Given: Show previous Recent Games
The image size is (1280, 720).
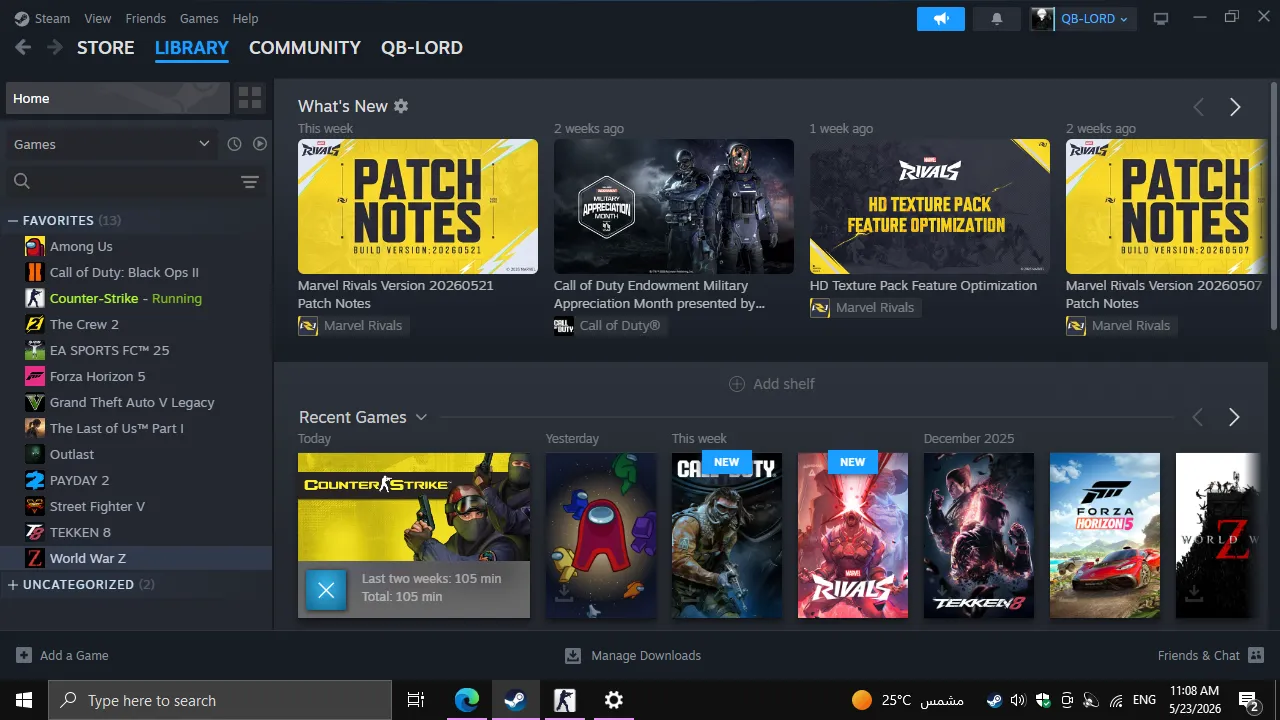Looking at the screenshot, I should point(1198,417).
